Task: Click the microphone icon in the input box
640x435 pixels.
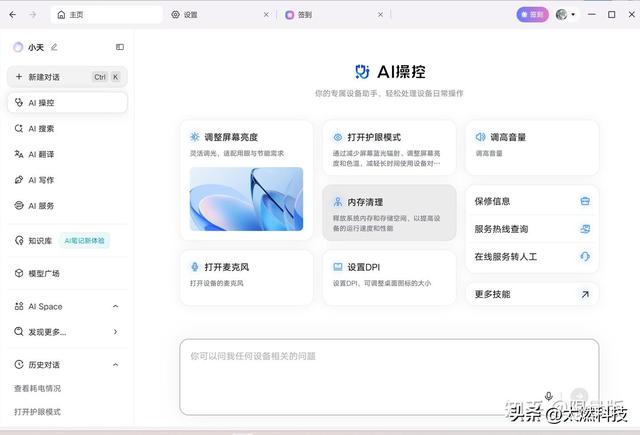Action: (x=548, y=397)
